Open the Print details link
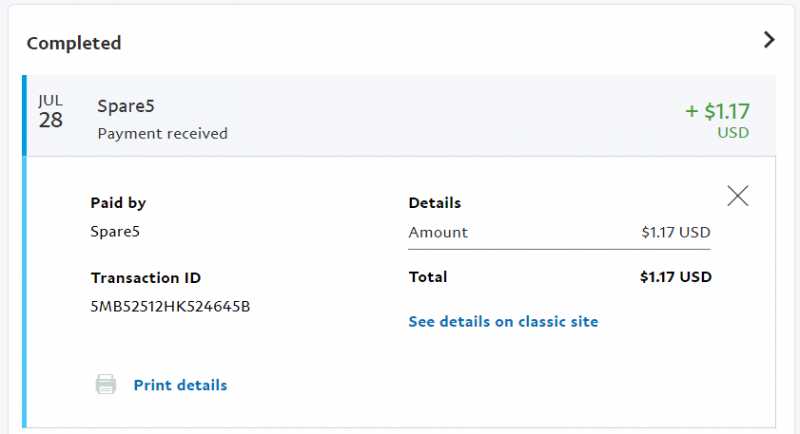This screenshot has height=434, width=800. pos(180,385)
